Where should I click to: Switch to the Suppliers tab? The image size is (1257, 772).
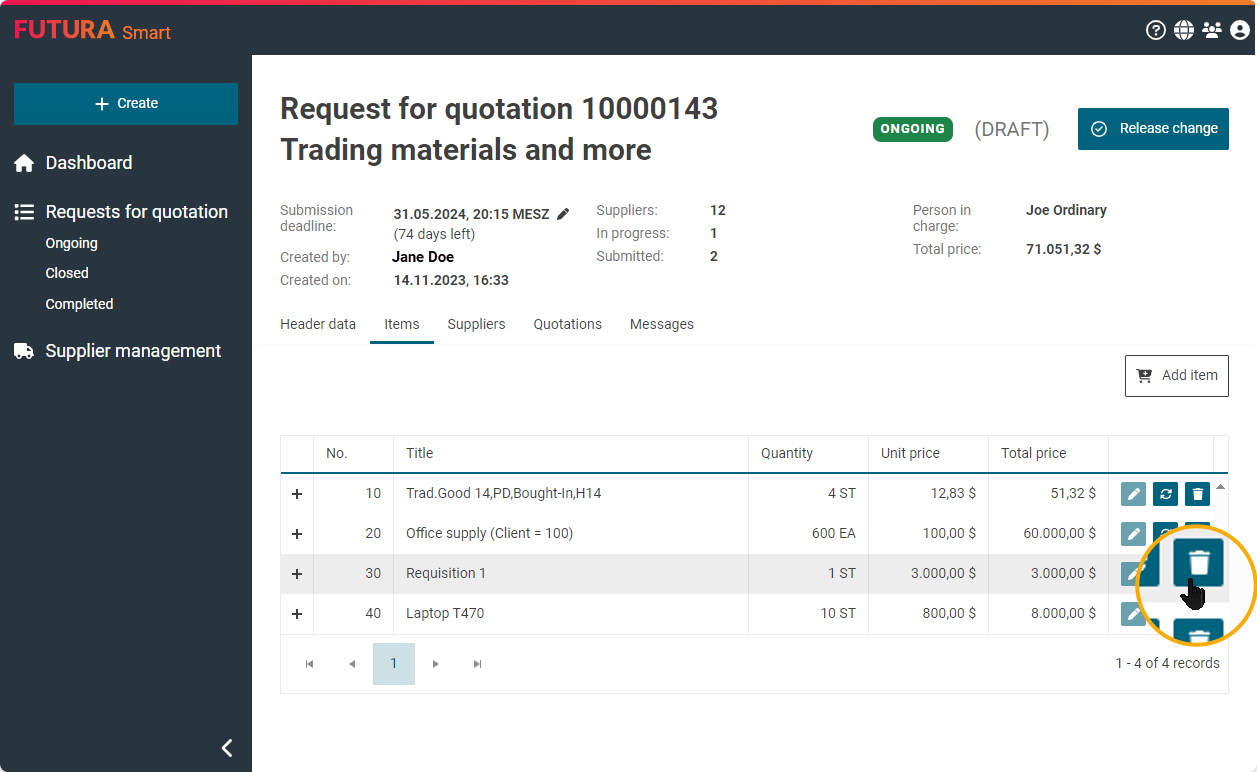476,324
